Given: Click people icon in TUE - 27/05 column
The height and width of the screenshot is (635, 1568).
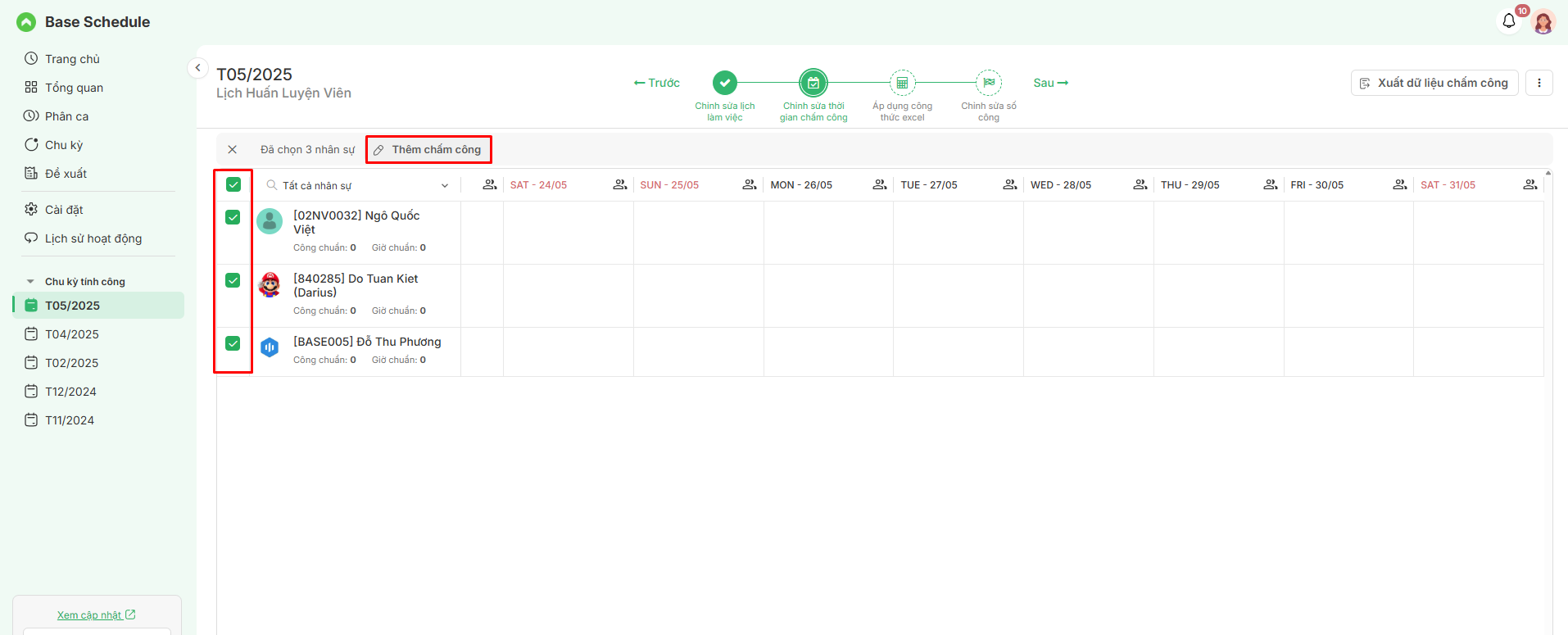Looking at the screenshot, I should (1010, 185).
